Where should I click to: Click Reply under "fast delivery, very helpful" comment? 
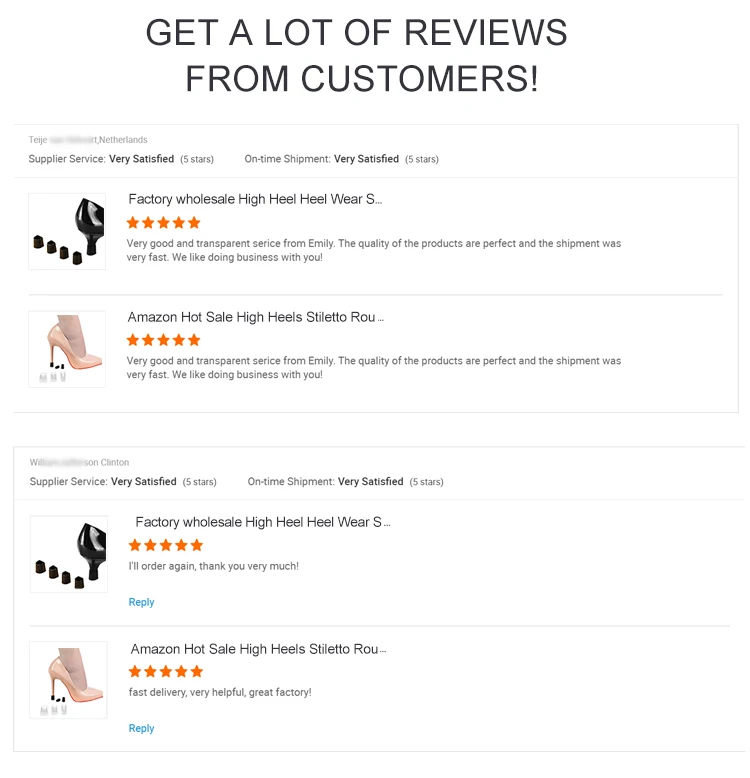141,728
